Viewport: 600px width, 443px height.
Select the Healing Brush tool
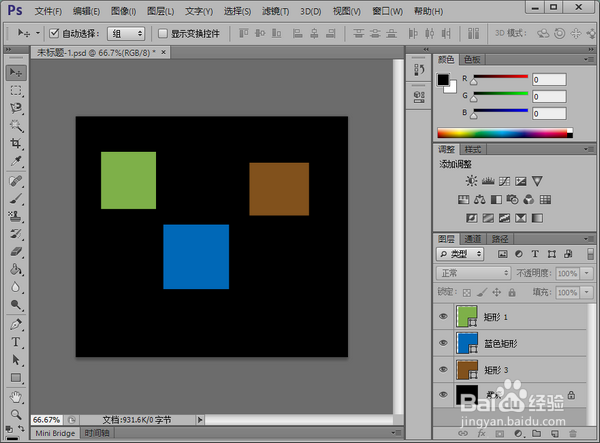coord(16,181)
